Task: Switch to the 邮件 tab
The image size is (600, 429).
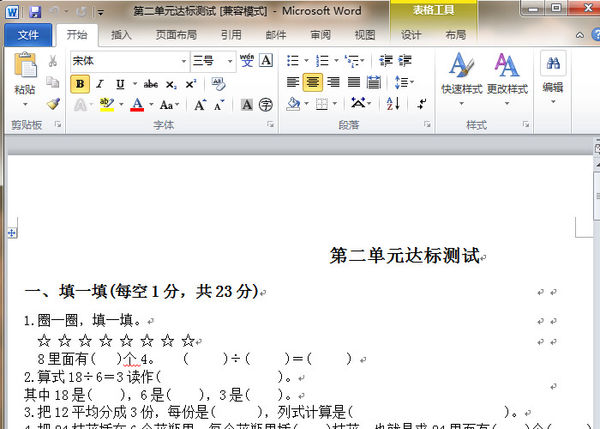Action: [276, 35]
